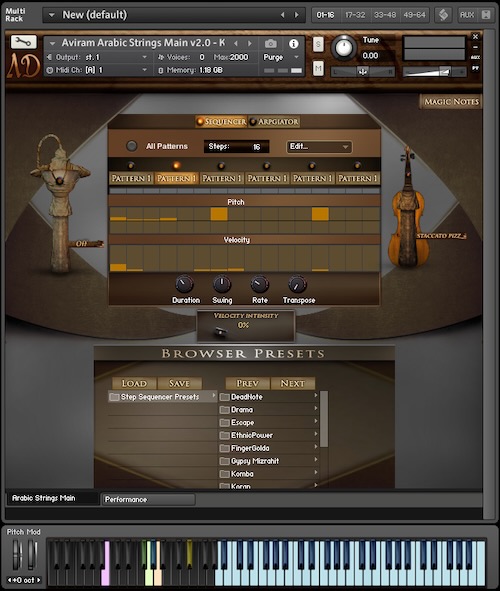
Task: Click the Velocity Intensity fader handle
Action: [221, 332]
